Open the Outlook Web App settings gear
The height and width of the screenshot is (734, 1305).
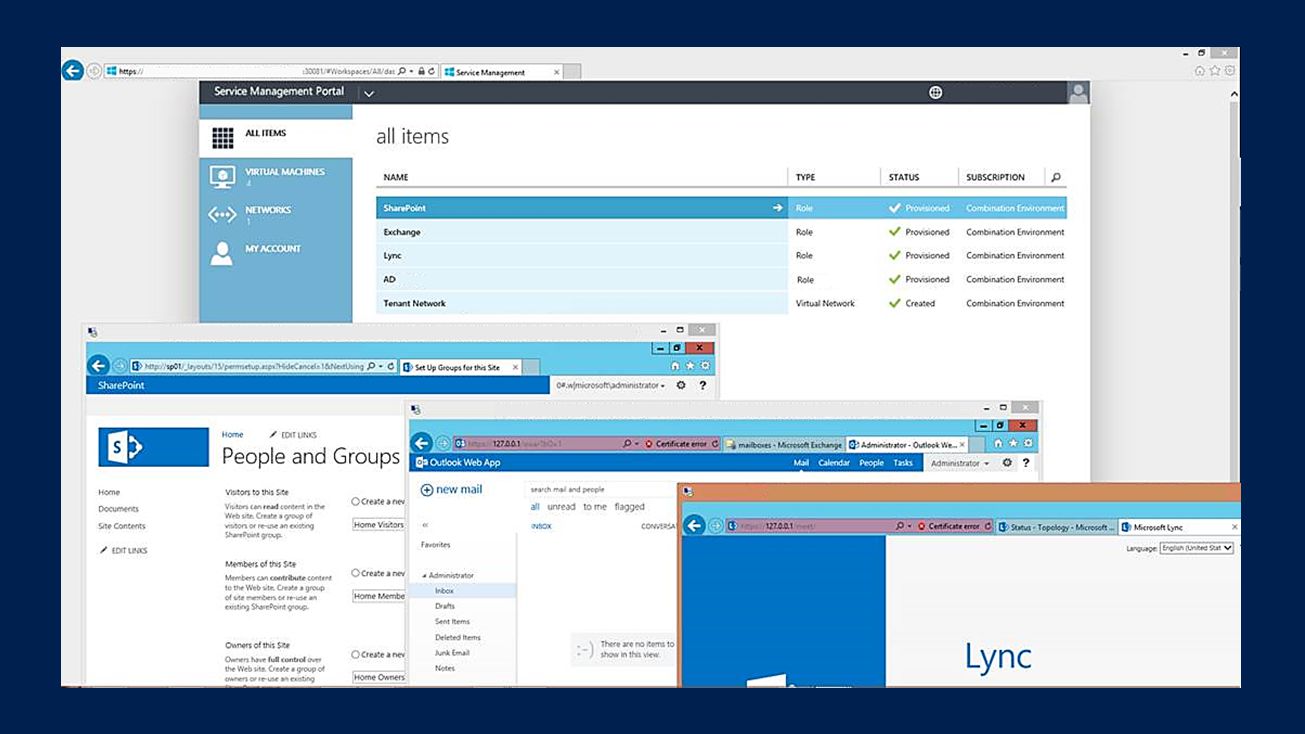pyautogui.click(x=1007, y=463)
